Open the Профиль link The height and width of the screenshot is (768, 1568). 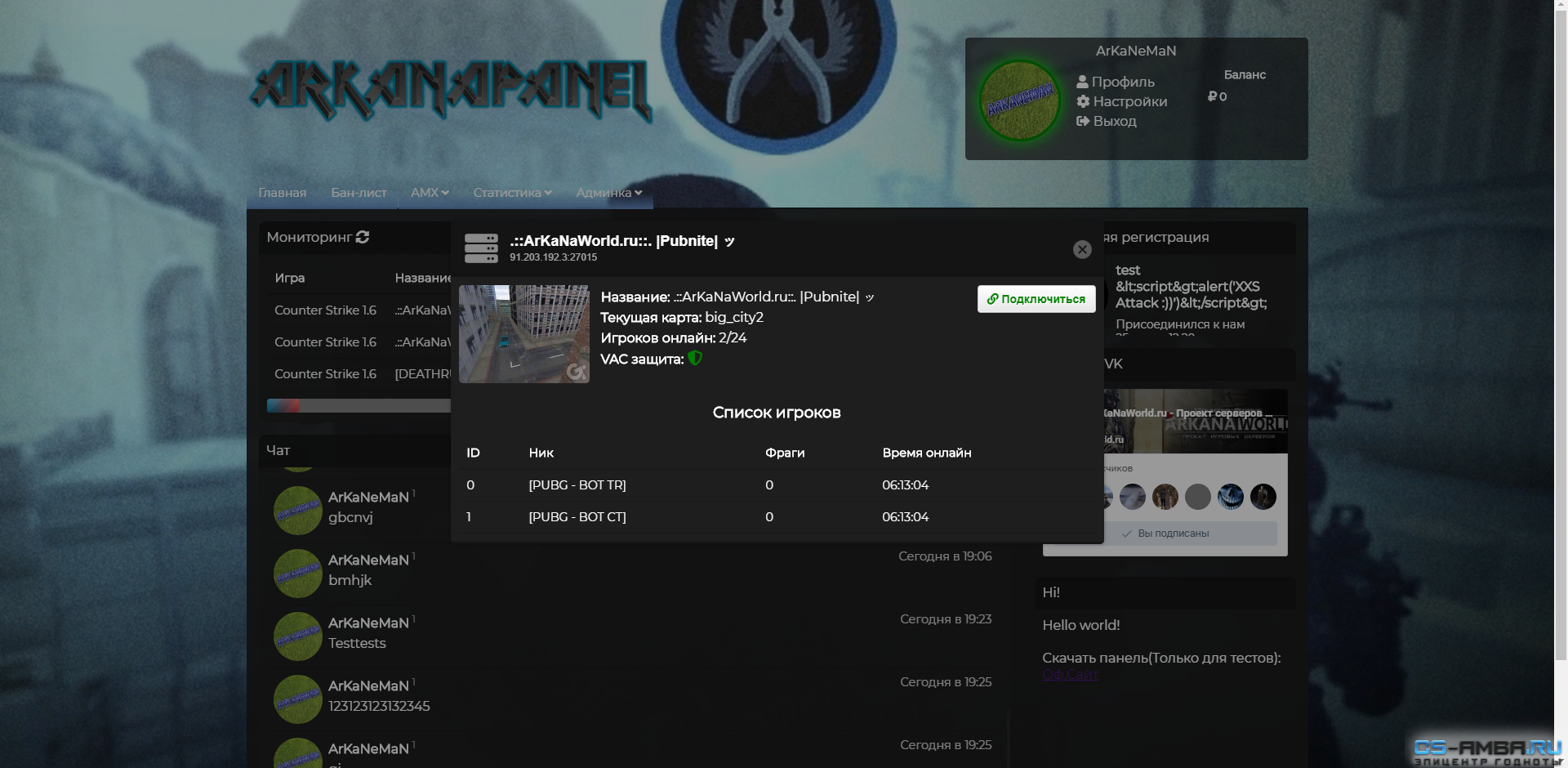1116,82
